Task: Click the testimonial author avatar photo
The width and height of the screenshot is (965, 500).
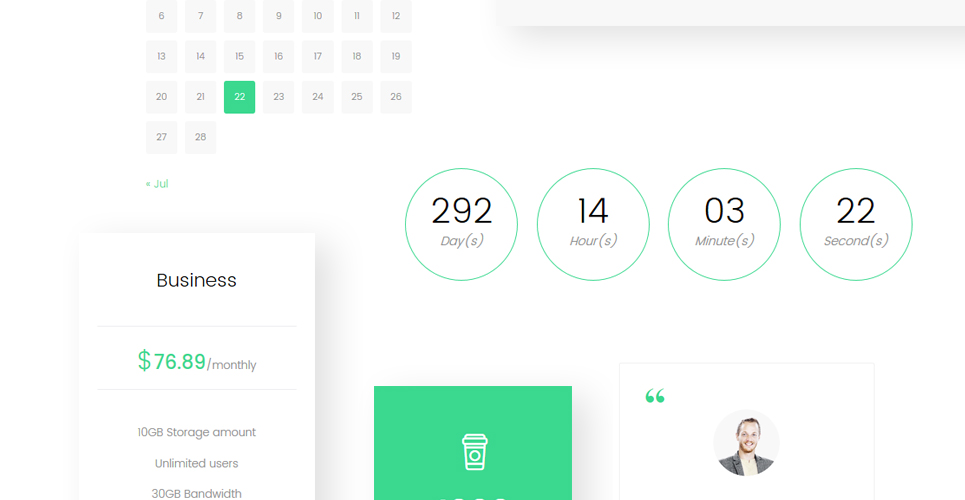Action: [x=746, y=443]
